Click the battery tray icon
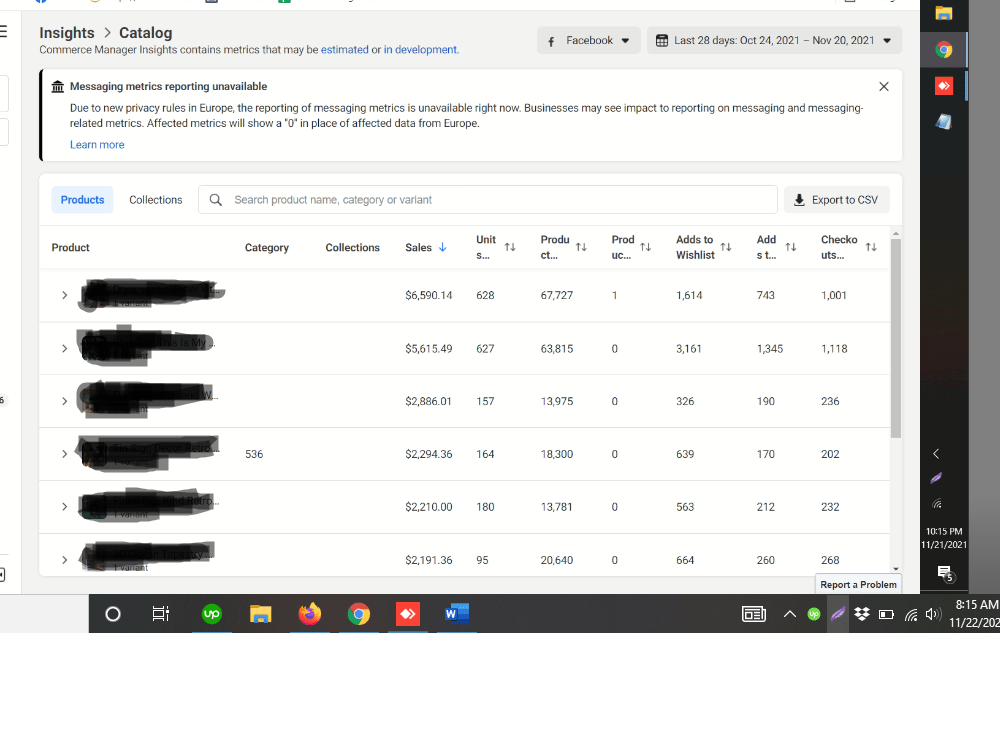Image resolution: width=1000 pixels, height=750 pixels. click(886, 615)
